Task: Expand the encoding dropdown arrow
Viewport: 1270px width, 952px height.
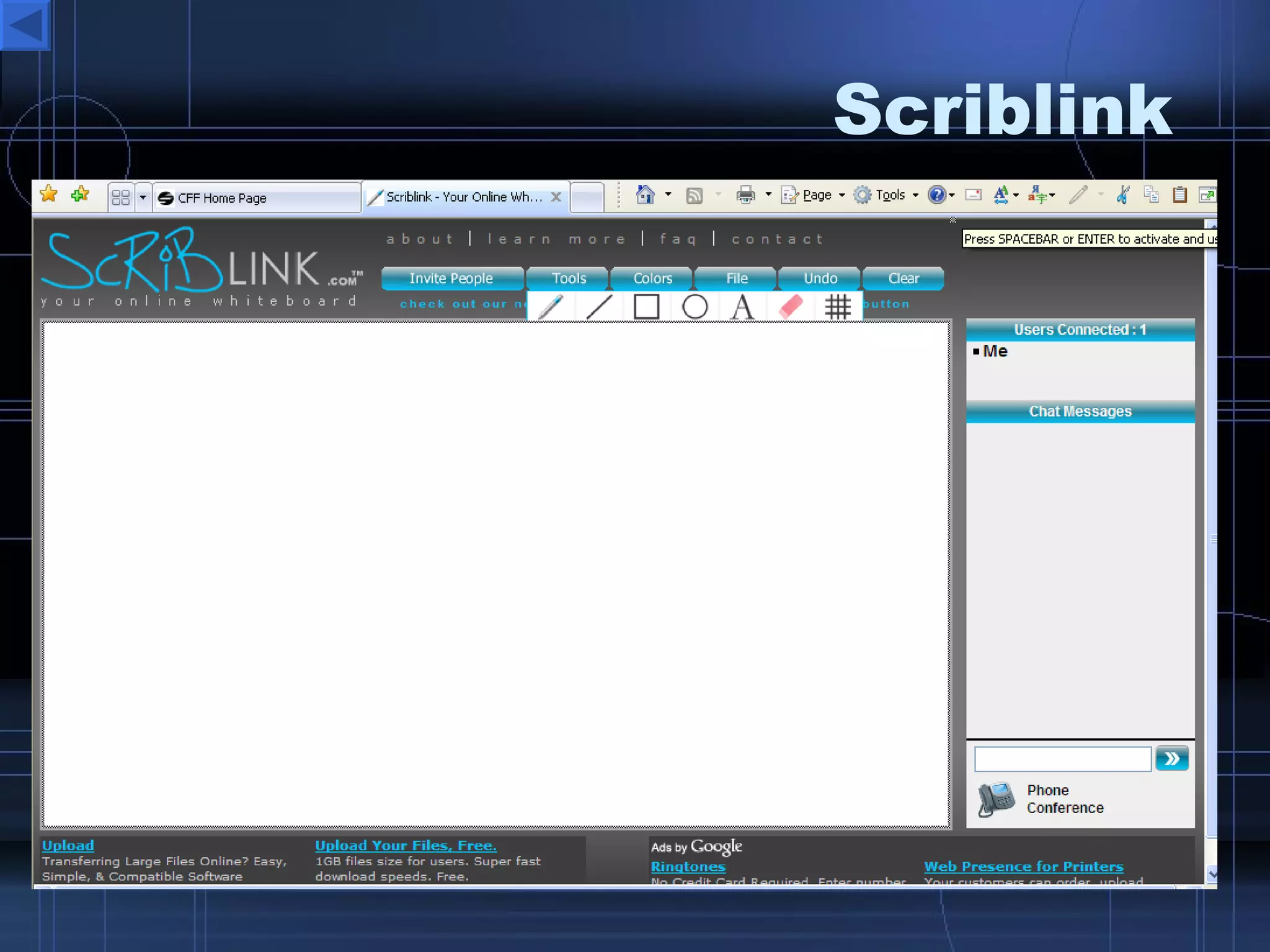Action: (1052, 195)
